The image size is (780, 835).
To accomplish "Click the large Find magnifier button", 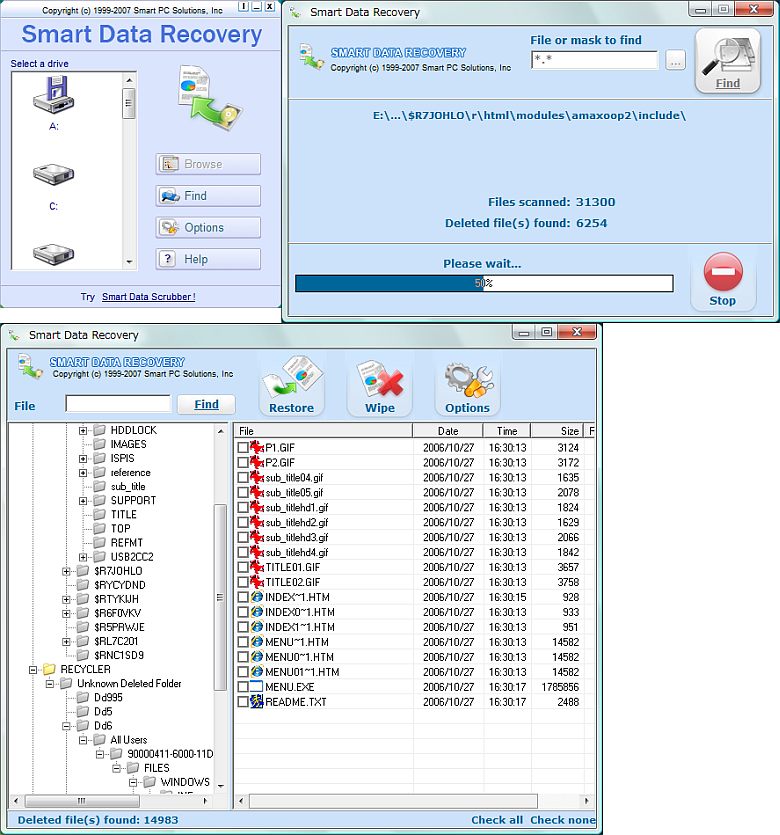I will (727, 61).
